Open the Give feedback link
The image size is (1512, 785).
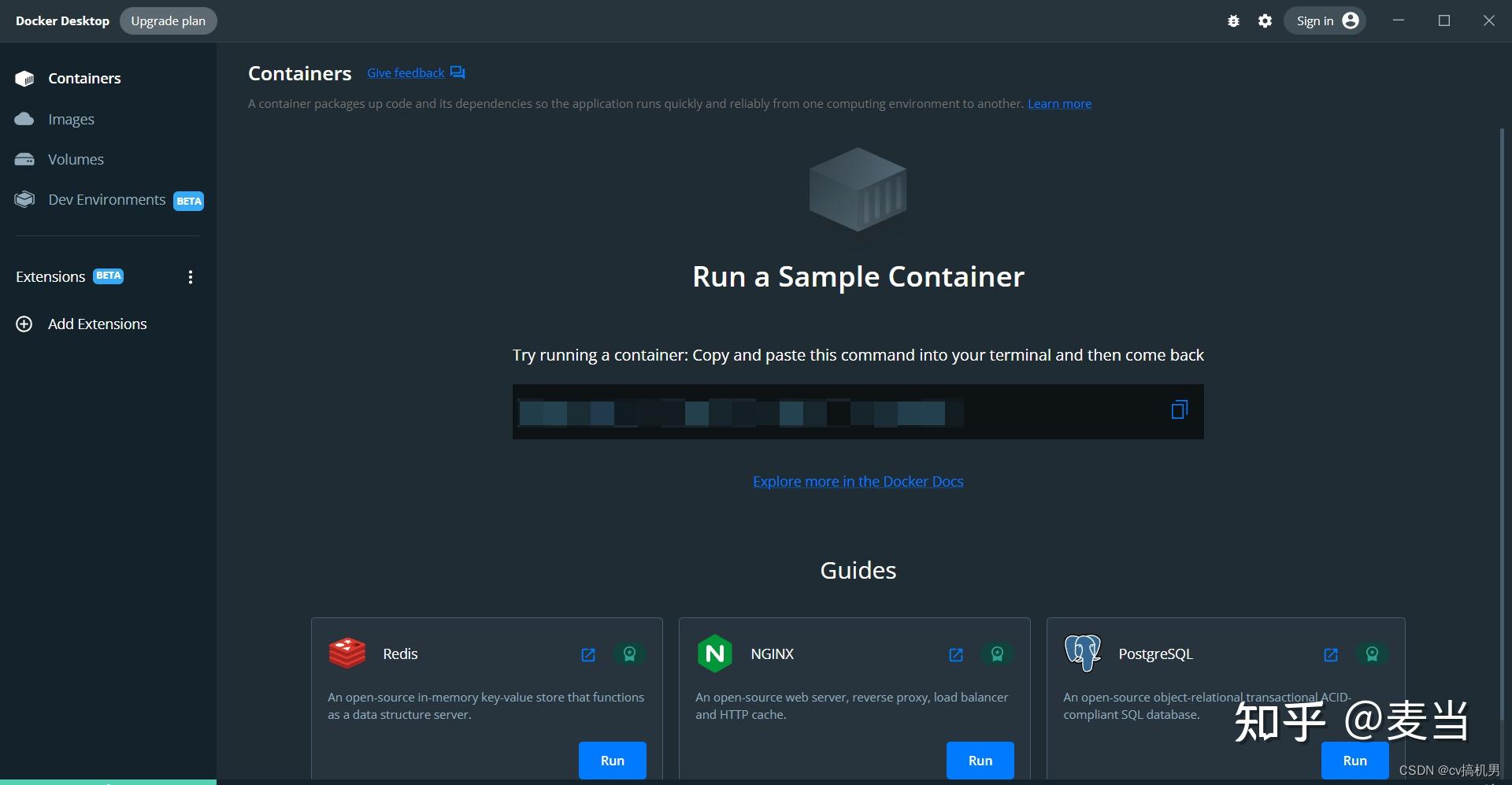pyautogui.click(x=406, y=72)
